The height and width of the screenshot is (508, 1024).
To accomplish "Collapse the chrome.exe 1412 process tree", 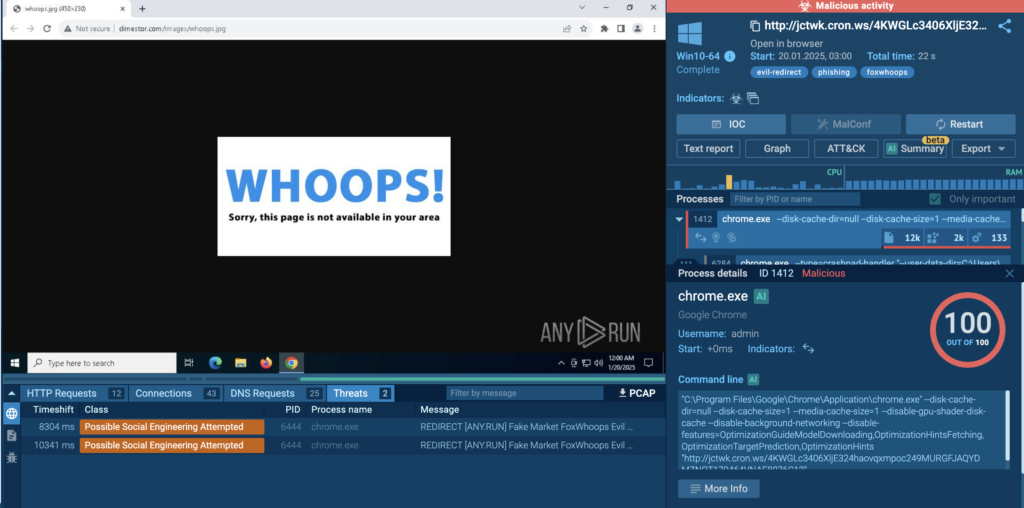I will tap(680, 219).
